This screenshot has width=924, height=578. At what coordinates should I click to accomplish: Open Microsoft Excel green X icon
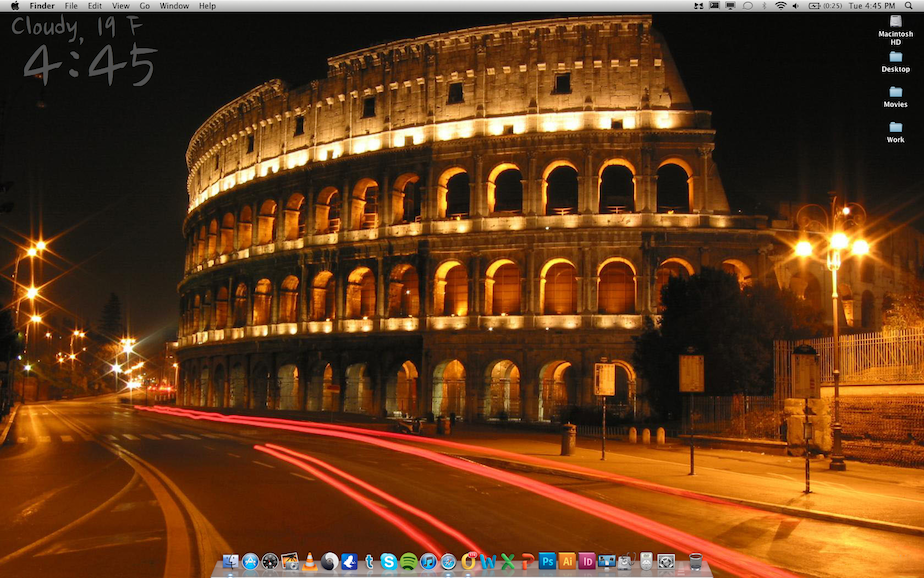point(508,562)
